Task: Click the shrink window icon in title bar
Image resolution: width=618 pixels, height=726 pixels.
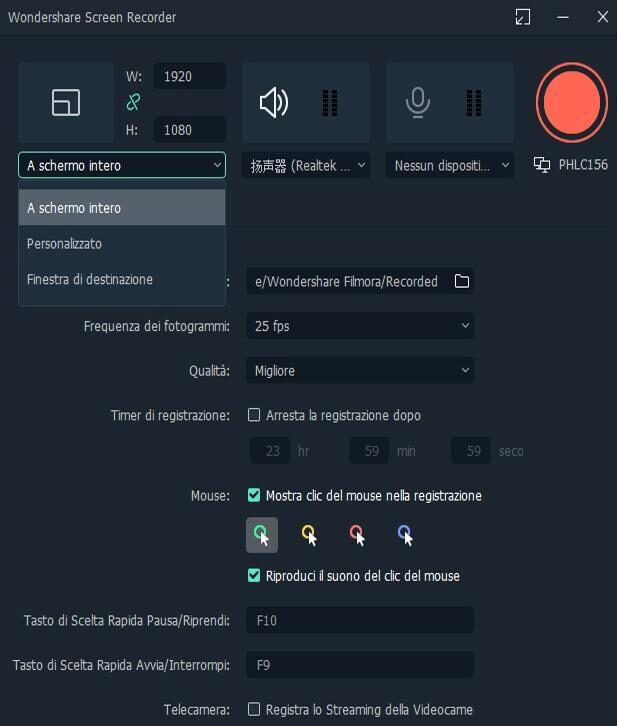Action: click(523, 17)
